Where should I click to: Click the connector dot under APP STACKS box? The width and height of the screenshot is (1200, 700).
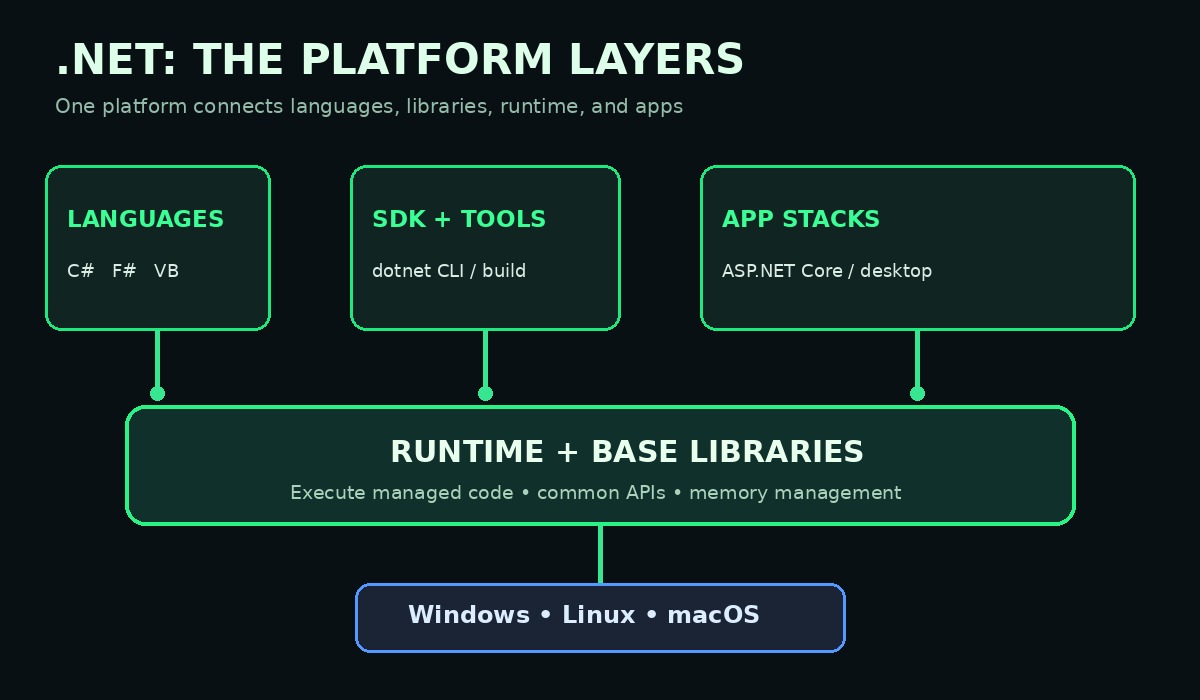[x=917, y=393]
